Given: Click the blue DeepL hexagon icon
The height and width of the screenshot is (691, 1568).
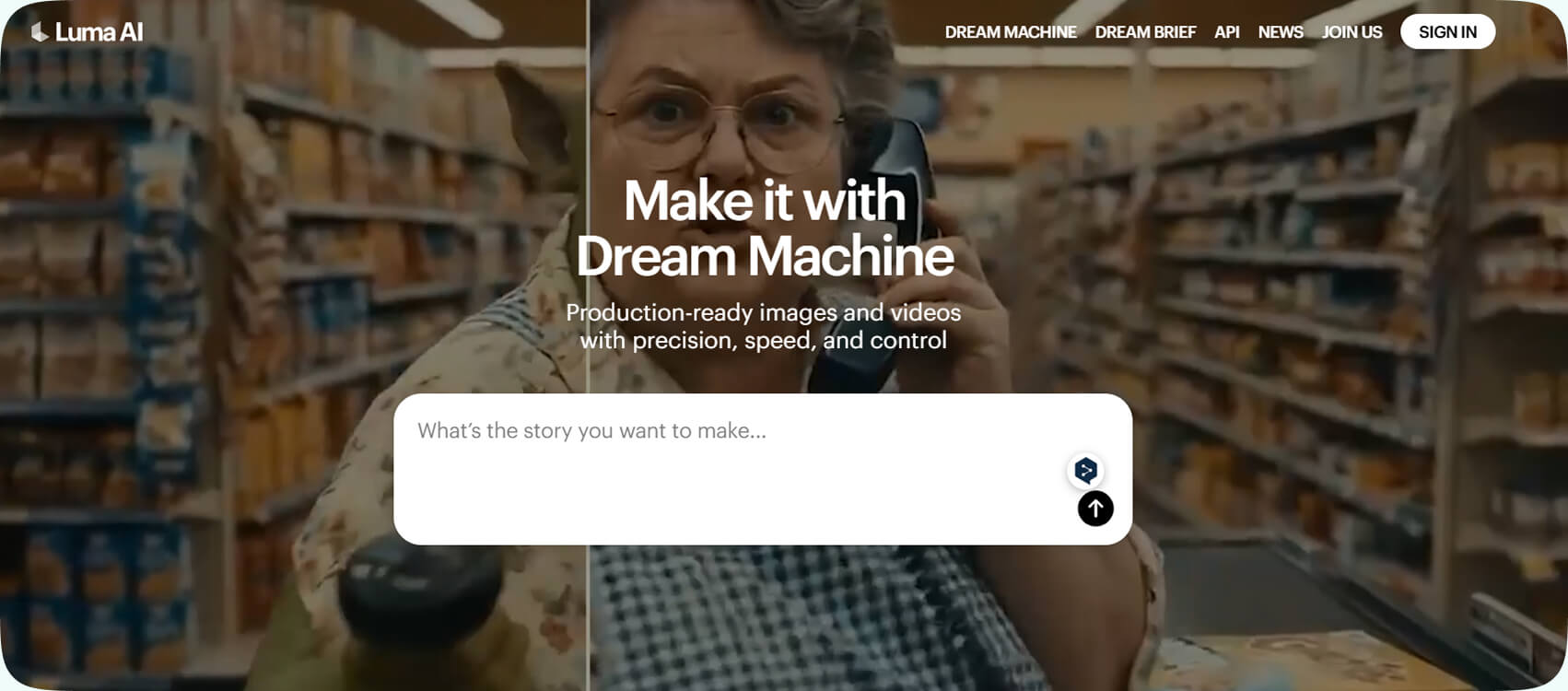Looking at the screenshot, I should click(x=1086, y=471).
